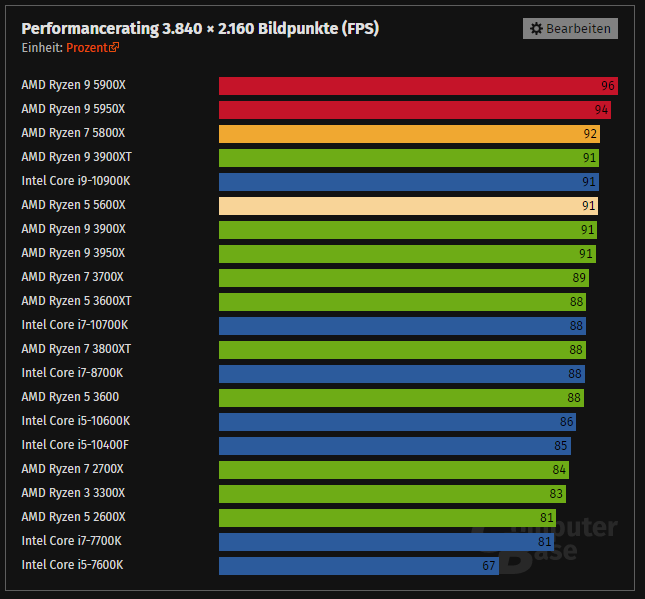Select the AMD Ryzen 5 3600 label

tap(70, 397)
